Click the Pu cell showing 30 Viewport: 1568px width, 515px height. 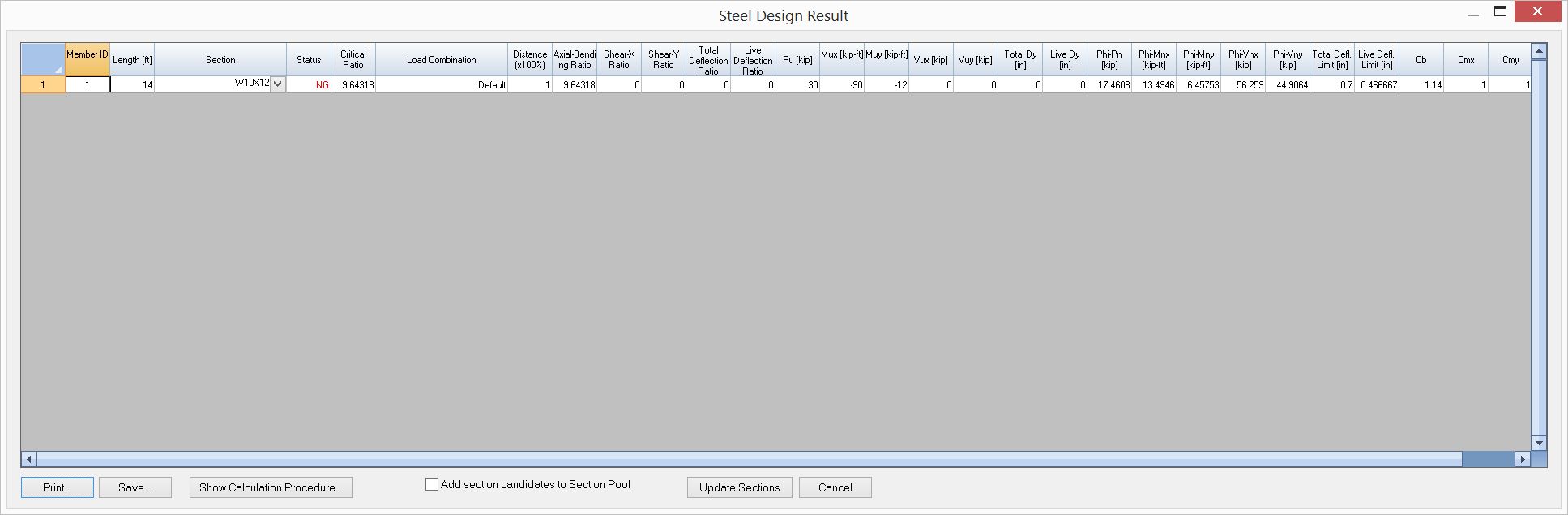tap(797, 84)
